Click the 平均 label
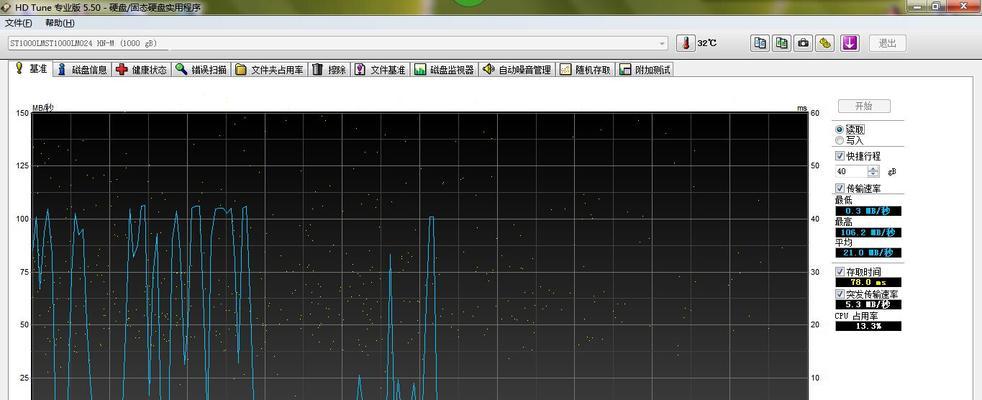Viewport: 982px width, 400px height. click(x=844, y=242)
